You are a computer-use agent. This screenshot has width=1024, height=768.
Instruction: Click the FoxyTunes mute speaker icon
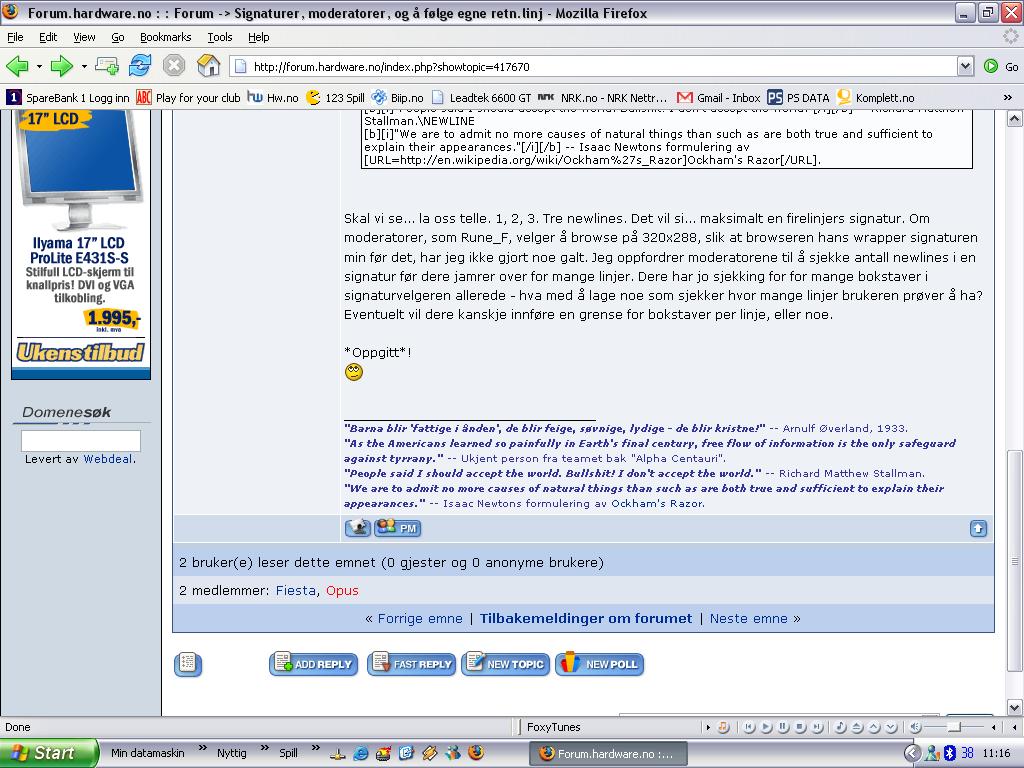pyautogui.click(x=916, y=727)
